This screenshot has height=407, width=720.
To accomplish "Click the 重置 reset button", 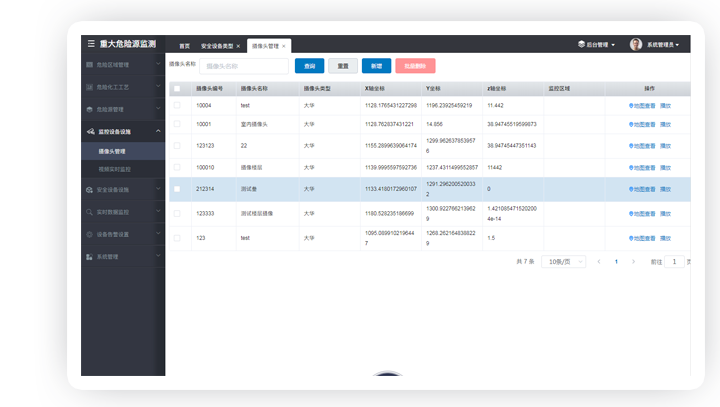I will tap(343, 66).
